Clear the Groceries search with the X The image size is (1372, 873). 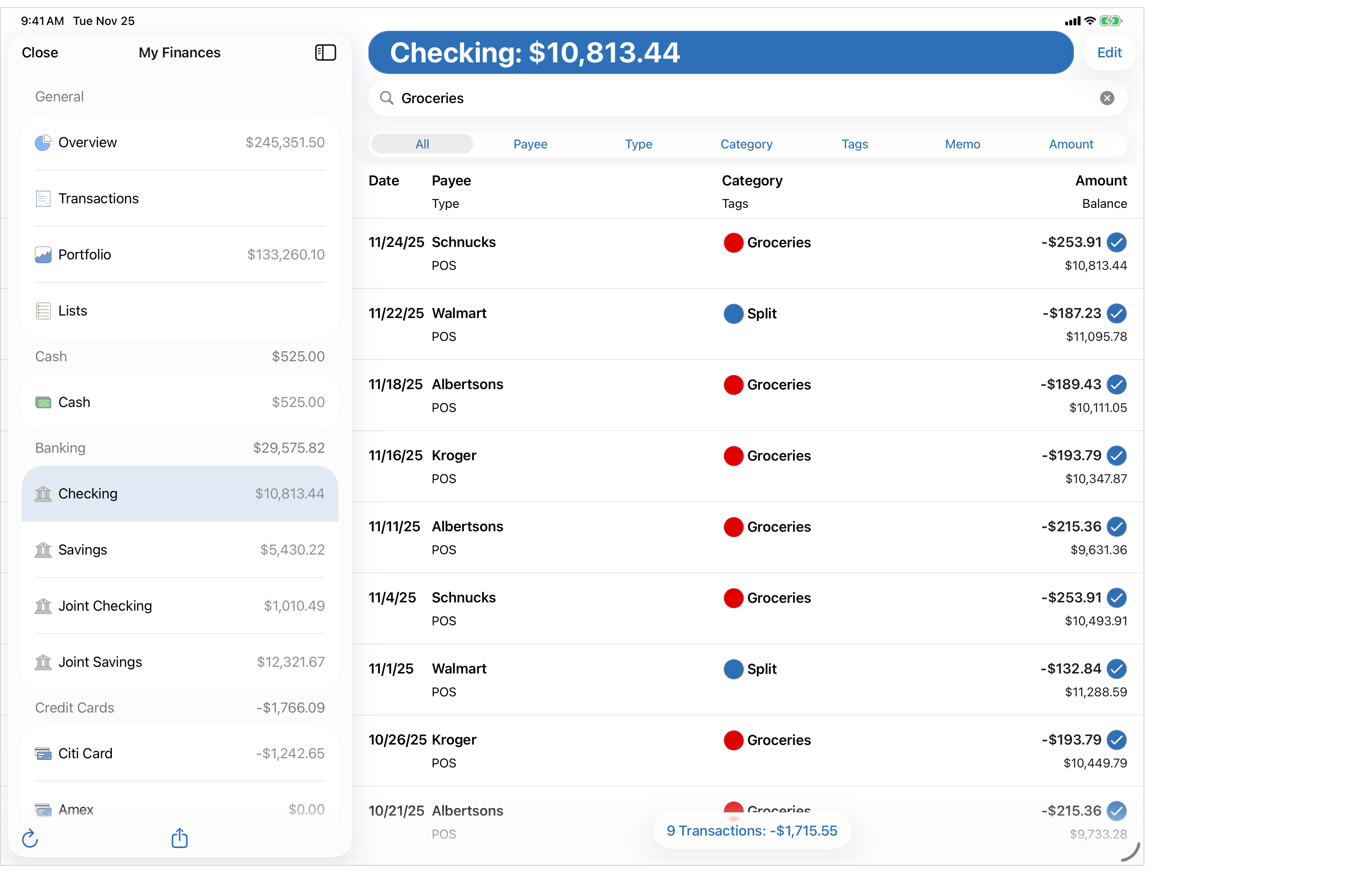point(1106,97)
